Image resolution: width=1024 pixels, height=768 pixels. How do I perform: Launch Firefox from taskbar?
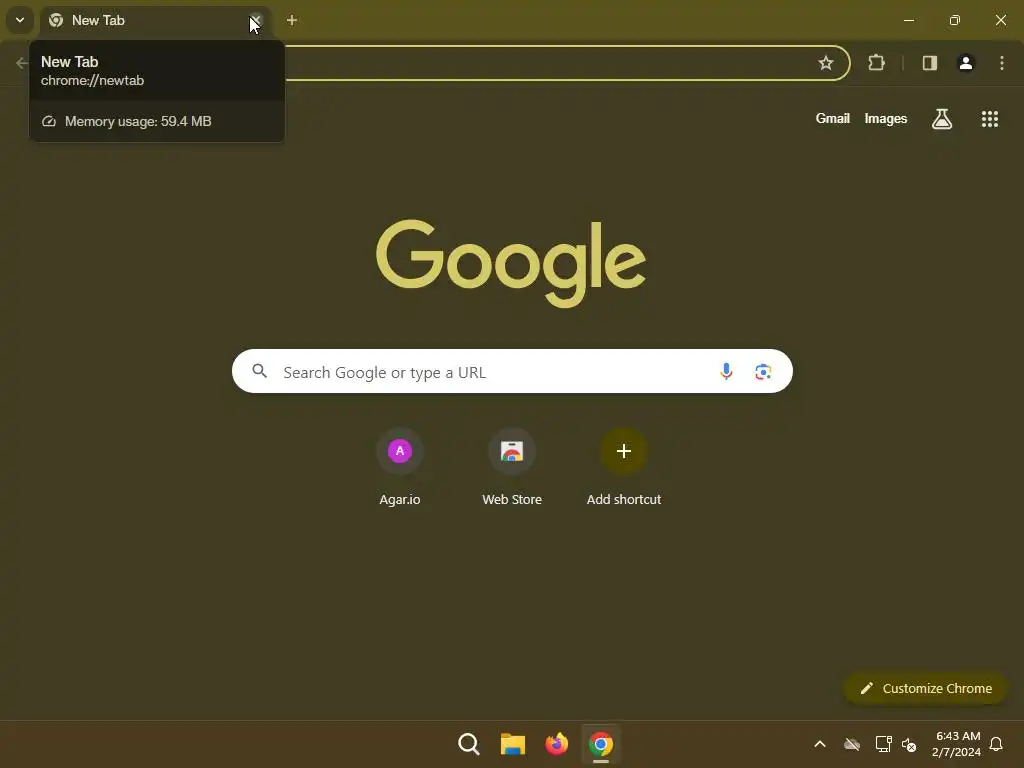pyautogui.click(x=556, y=744)
